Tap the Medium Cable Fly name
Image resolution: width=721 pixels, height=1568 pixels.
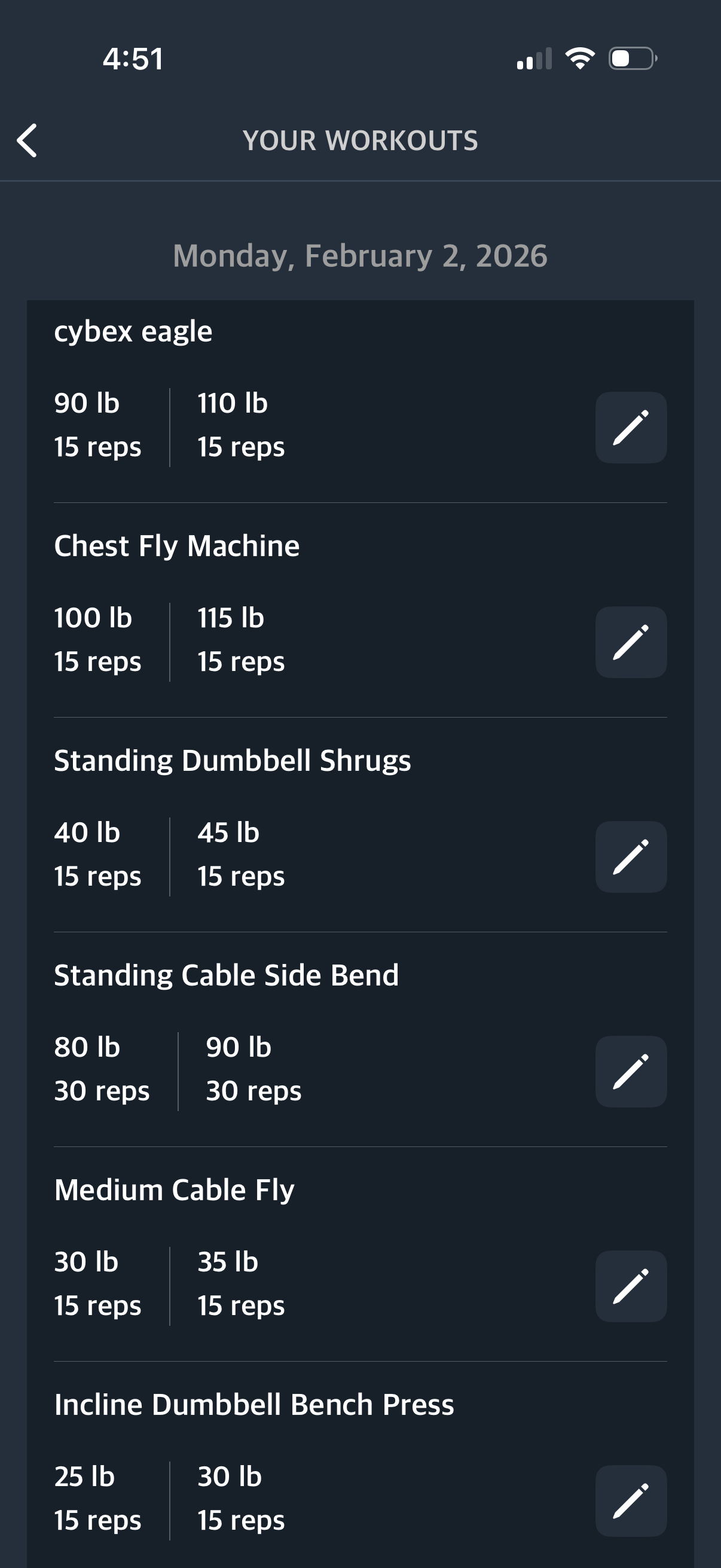(x=174, y=1190)
